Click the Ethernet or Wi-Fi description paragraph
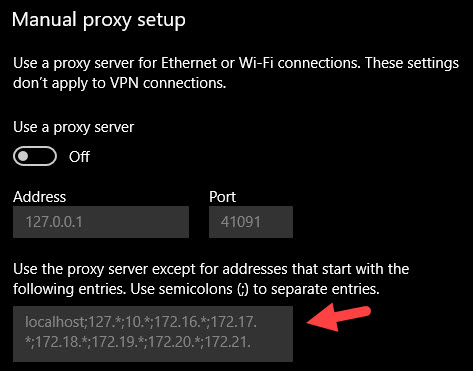The height and width of the screenshot is (371, 473). (236, 73)
